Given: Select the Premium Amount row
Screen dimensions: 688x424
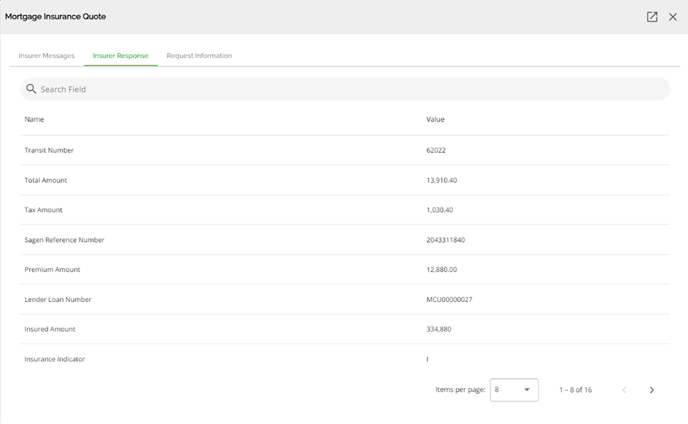Looking at the screenshot, I should tap(345, 269).
